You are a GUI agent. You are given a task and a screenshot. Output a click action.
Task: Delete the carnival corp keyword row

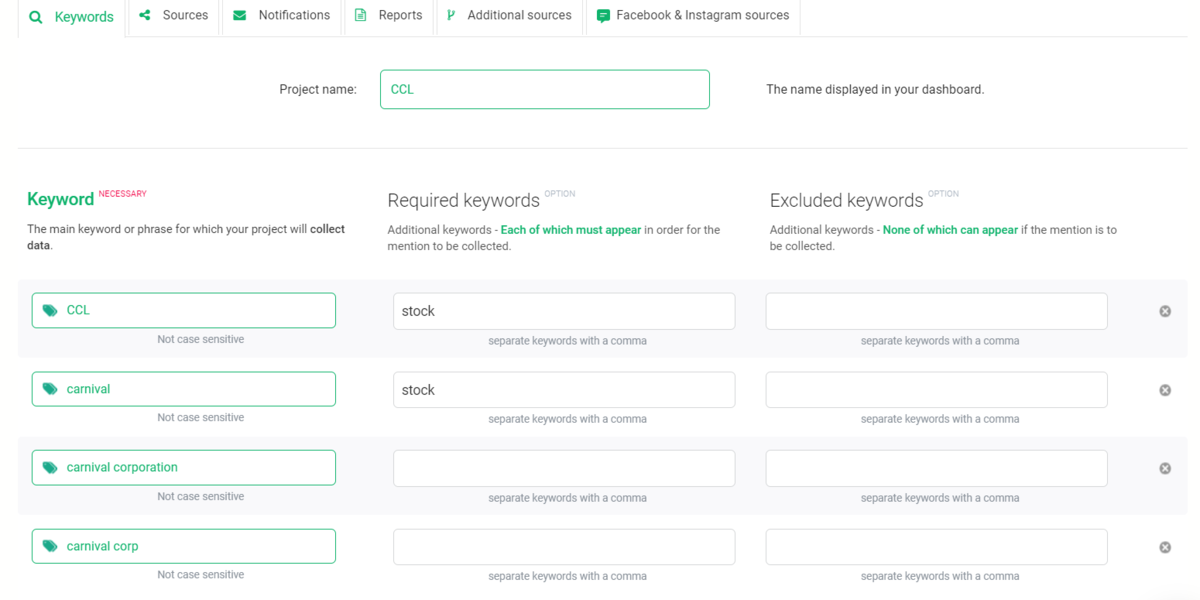coord(1165,547)
